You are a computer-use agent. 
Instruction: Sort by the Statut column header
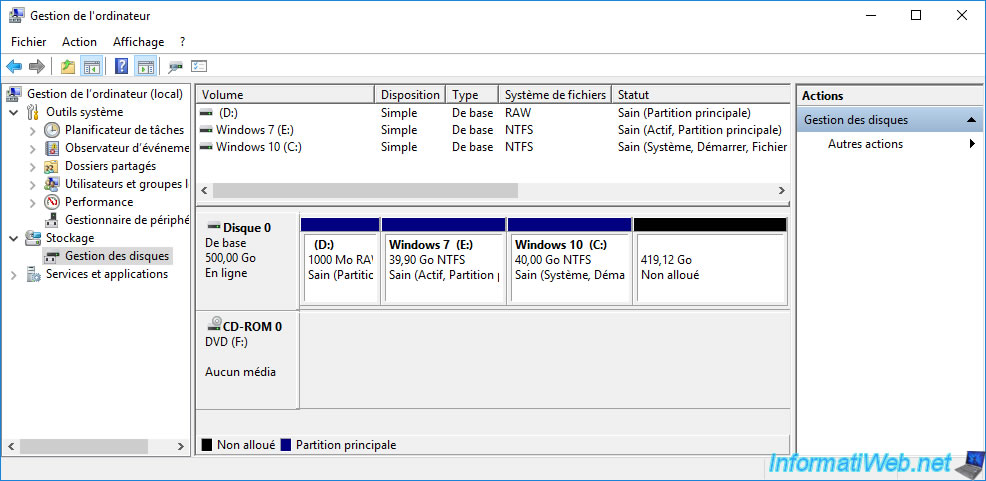[700, 95]
